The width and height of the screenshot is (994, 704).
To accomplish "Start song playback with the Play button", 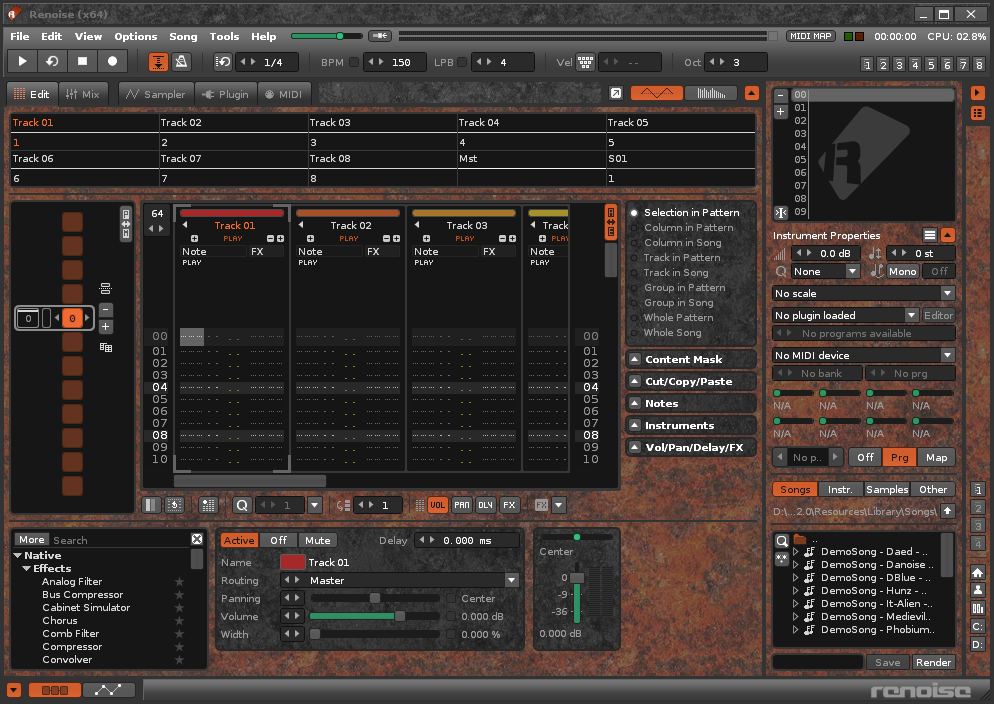I will coord(22,61).
